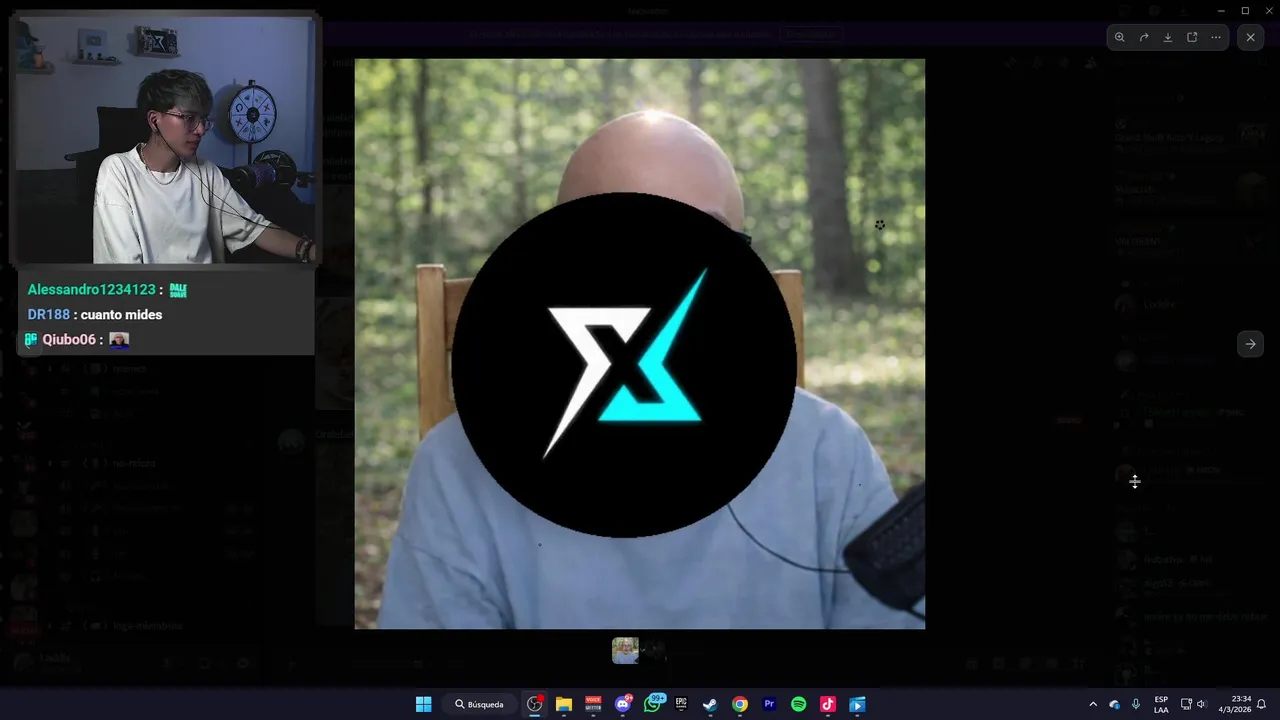1280x720 pixels.
Task: Open Discord from the taskbar
Action: click(x=623, y=704)
